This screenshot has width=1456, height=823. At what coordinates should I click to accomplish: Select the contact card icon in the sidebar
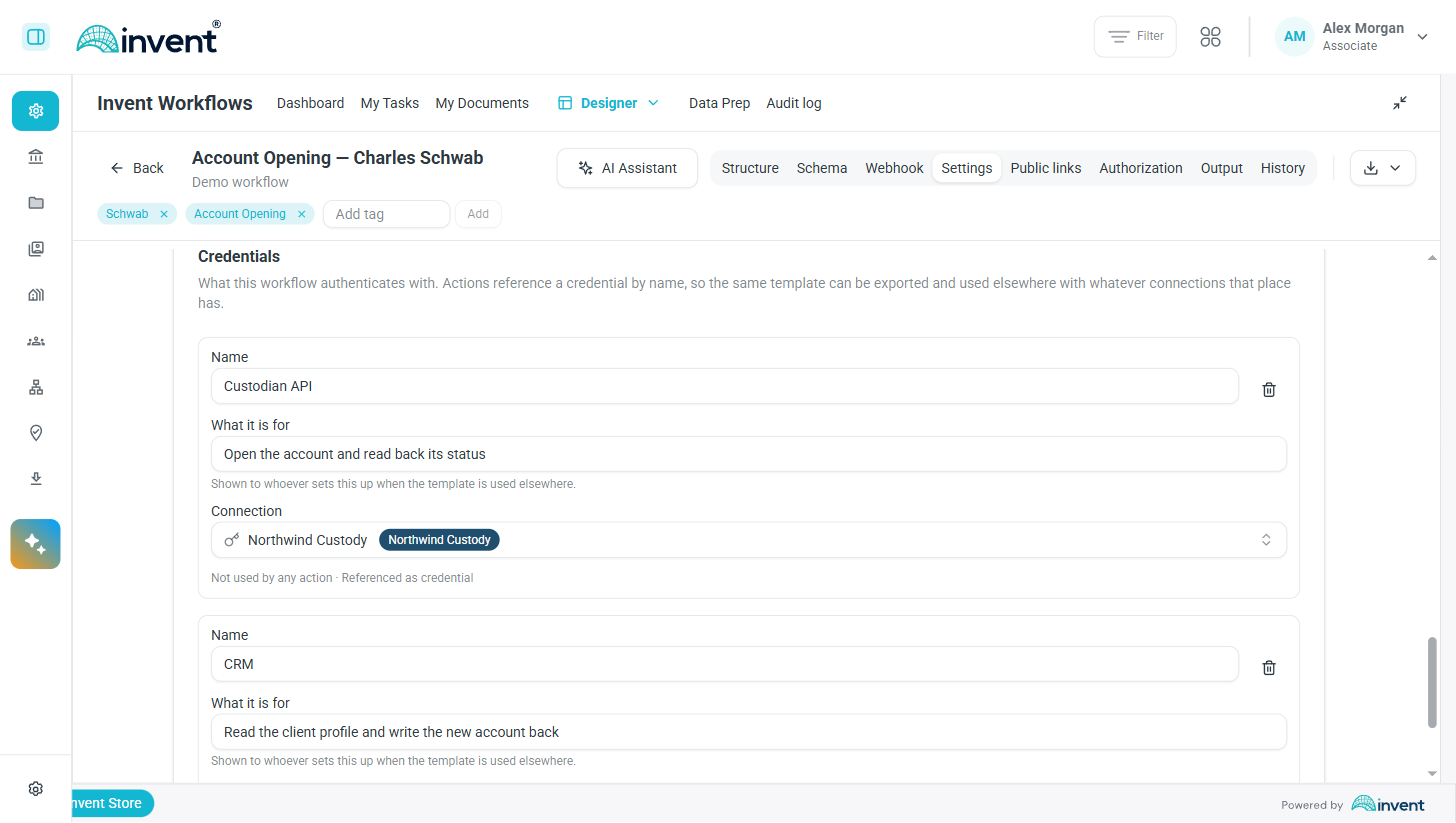tap(36, 249)
